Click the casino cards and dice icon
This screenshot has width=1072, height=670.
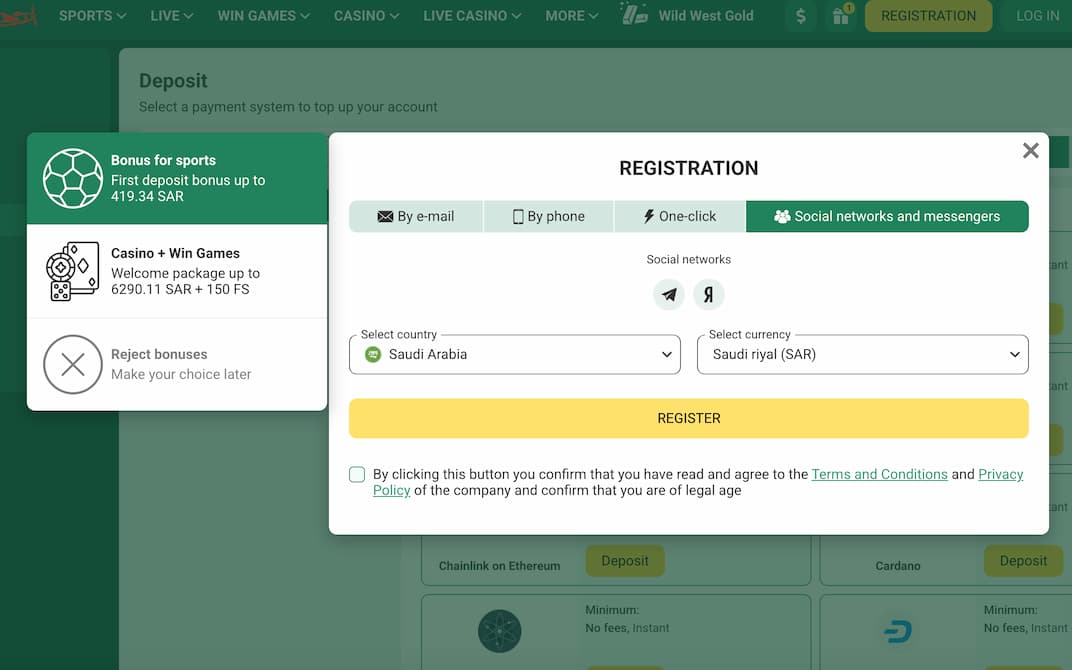pos(72,271)
